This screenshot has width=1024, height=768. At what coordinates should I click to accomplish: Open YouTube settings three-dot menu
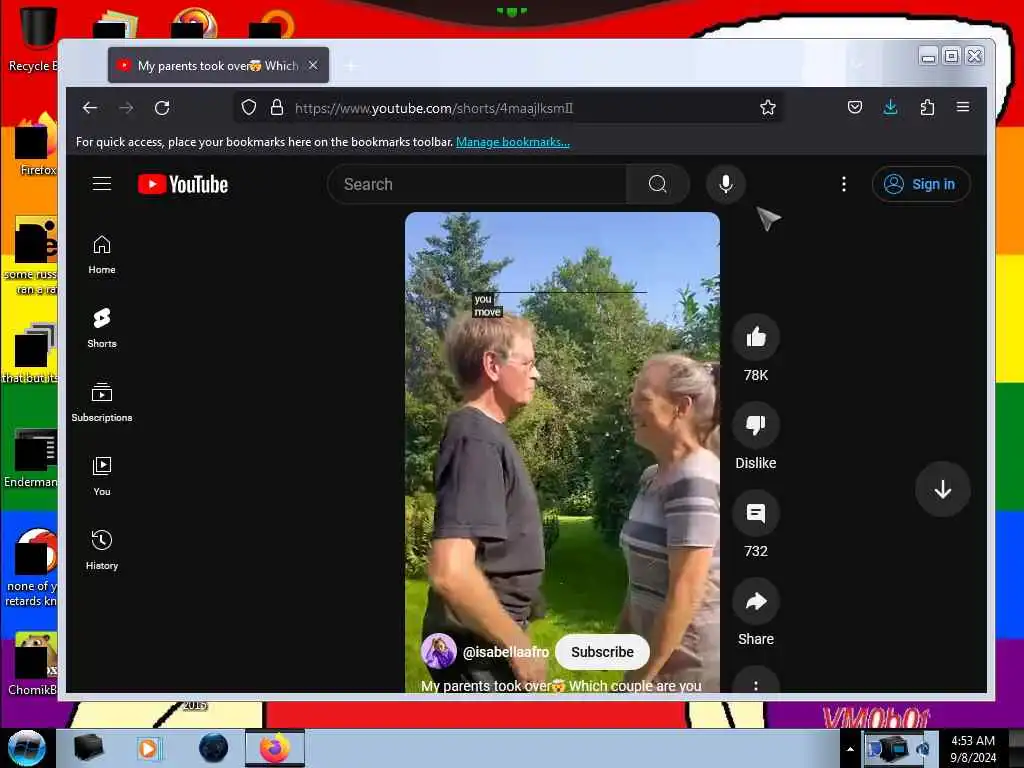click(844, 184)
